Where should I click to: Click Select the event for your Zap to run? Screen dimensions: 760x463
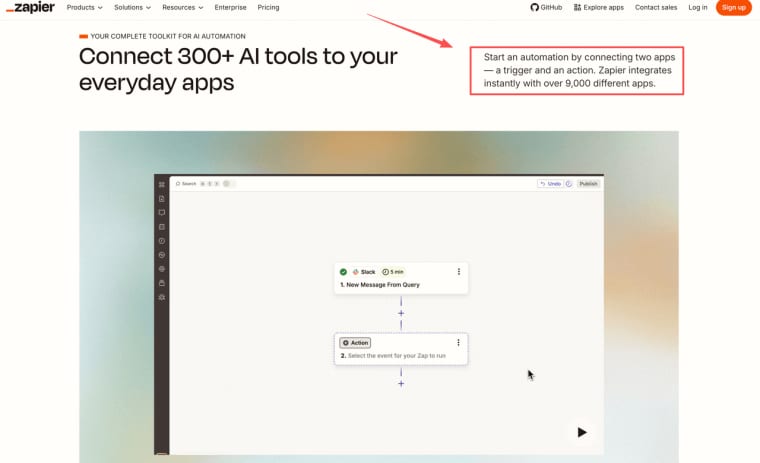click(x=396, y=356)
